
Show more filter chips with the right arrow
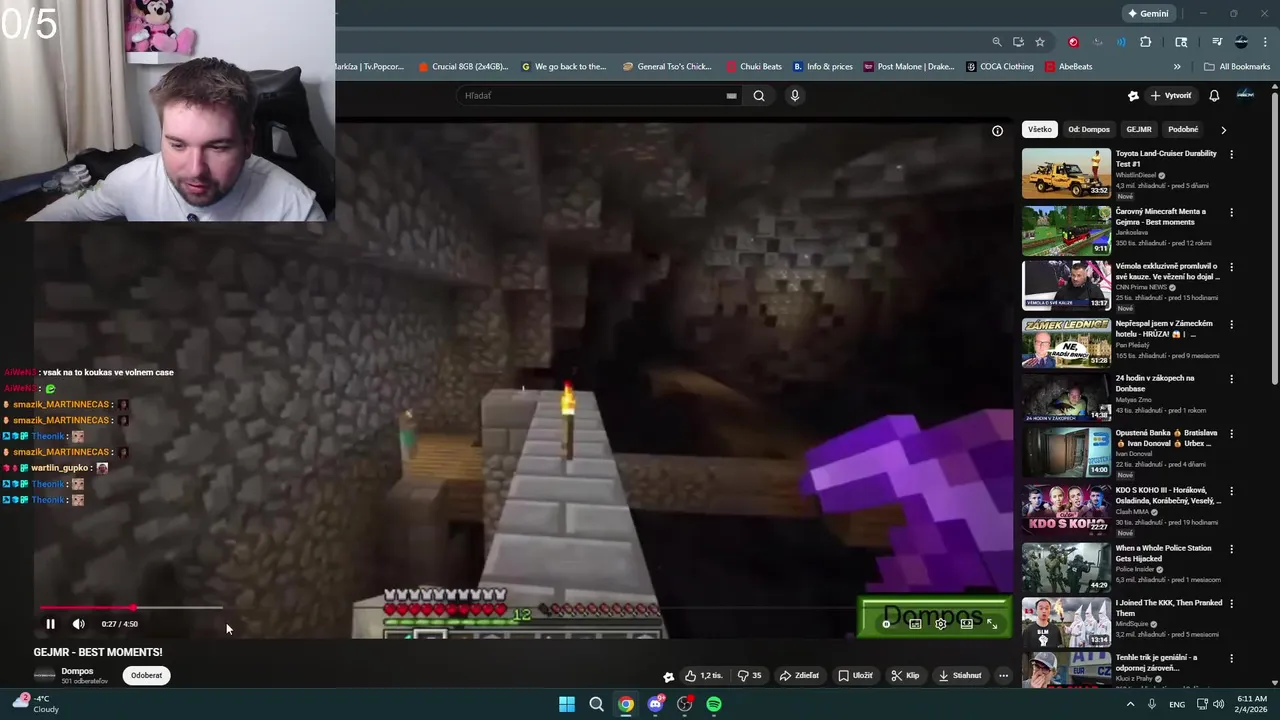pyautogui.click(x=1223, y=130)
